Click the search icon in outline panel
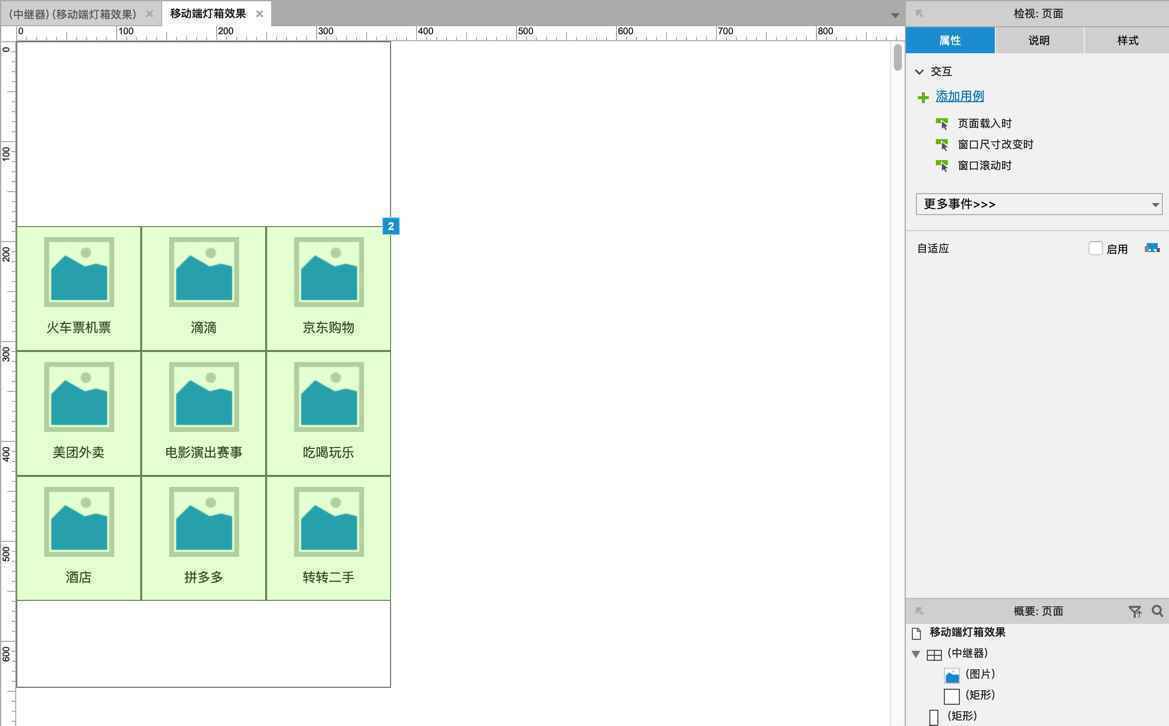The height and width of the screenshot is (726, 1169). click(1157, 610)
